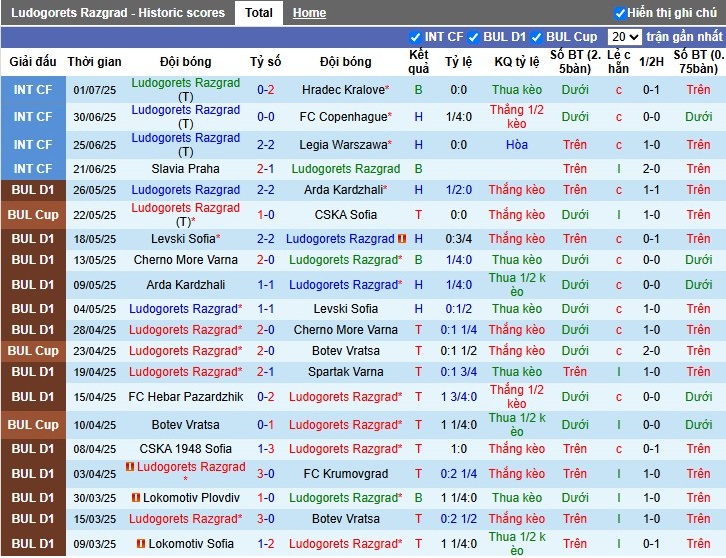Image resolution: width=726 pixels, height=558 pixels.
Task: Click FC Krumovgrad team name
Action: pos(345,473)
